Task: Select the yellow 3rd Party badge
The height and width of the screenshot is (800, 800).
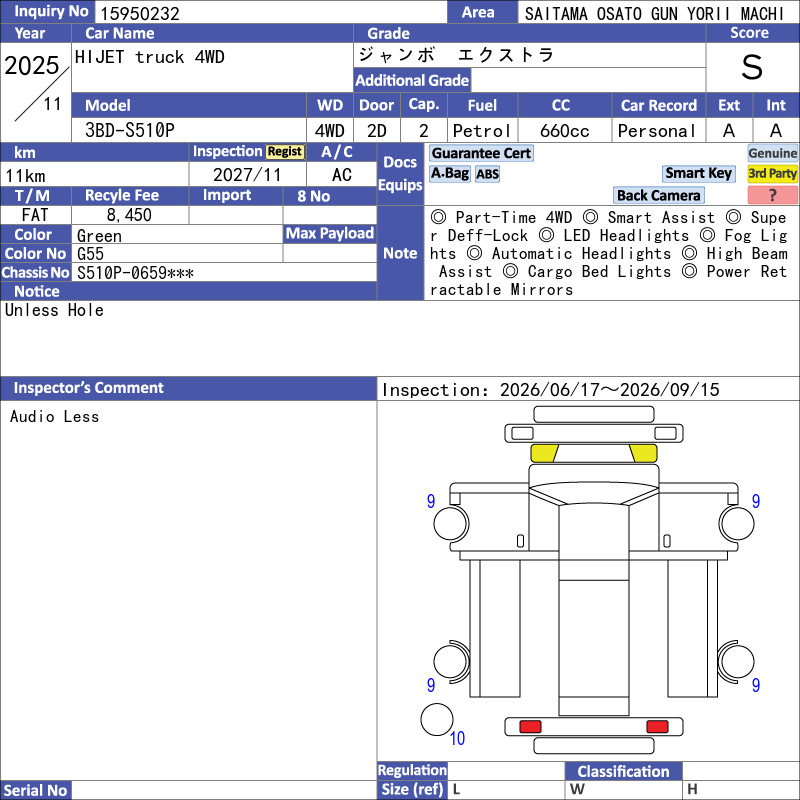Action: (x=772, y=173)
